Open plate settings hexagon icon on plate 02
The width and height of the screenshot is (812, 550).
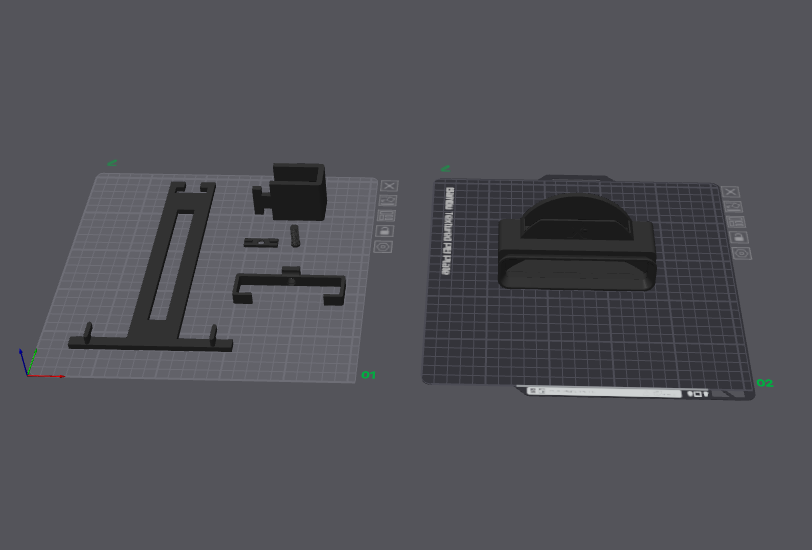742,254
